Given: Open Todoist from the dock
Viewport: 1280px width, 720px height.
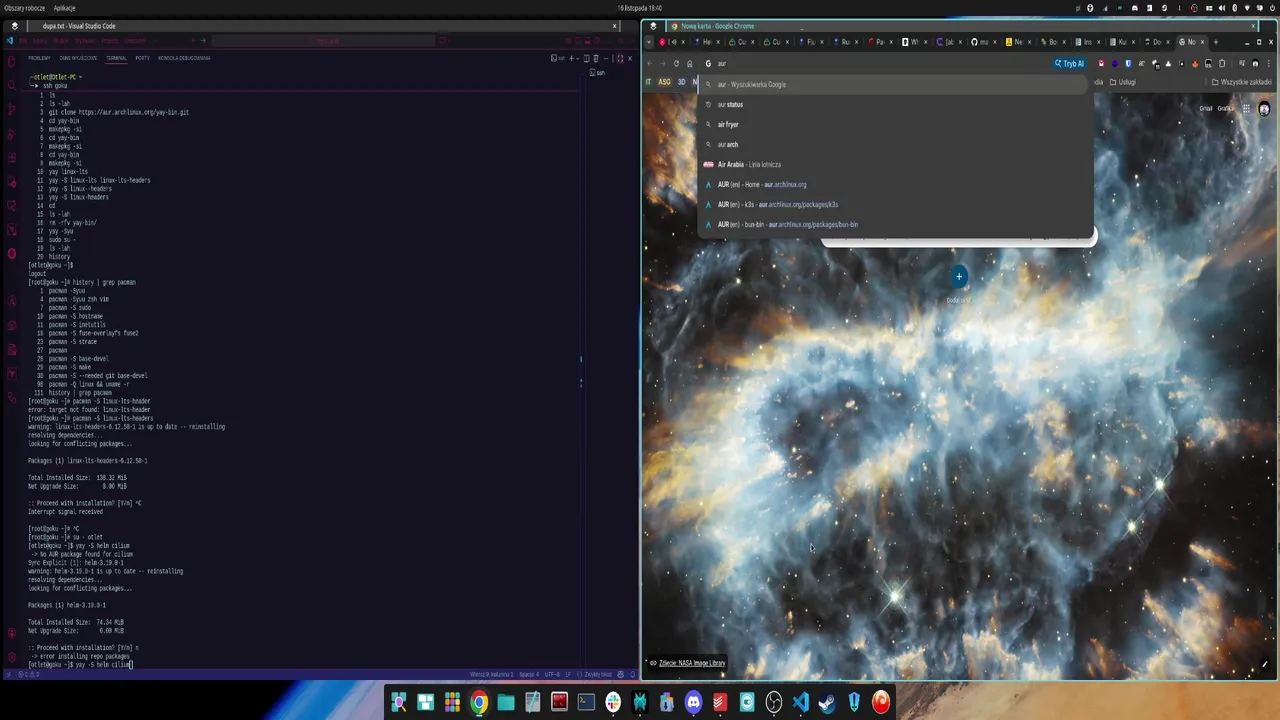Looking at the screenshot, I should coord(720,702).
